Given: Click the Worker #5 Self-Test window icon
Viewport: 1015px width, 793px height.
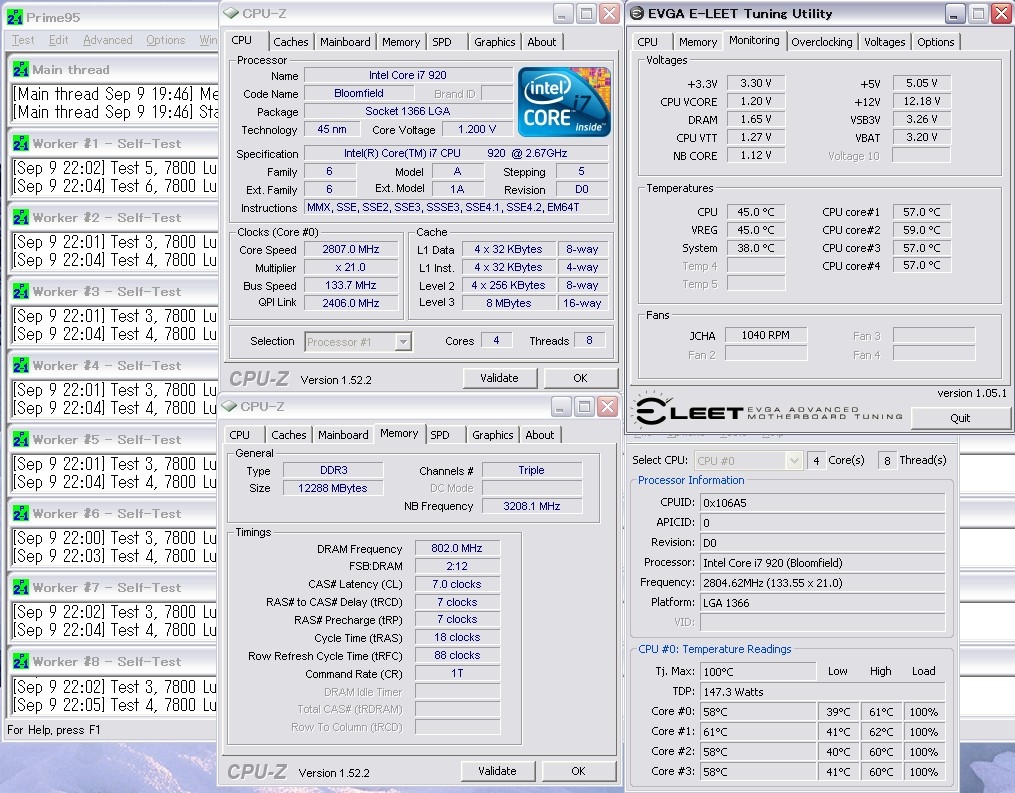Looking at the screenshot, I should (x=21, y=440).
